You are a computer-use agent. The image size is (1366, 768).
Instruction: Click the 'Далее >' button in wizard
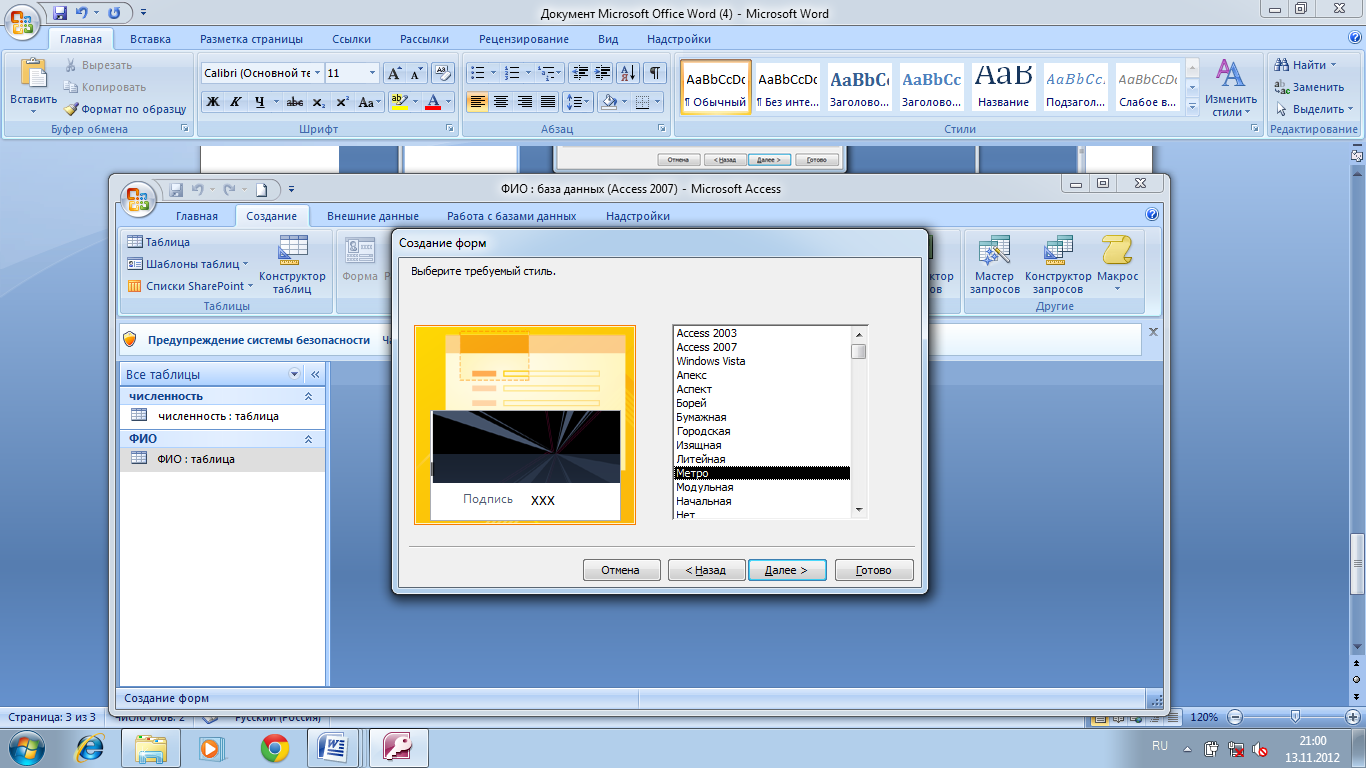pyautogui.click(x=787, y=570)
